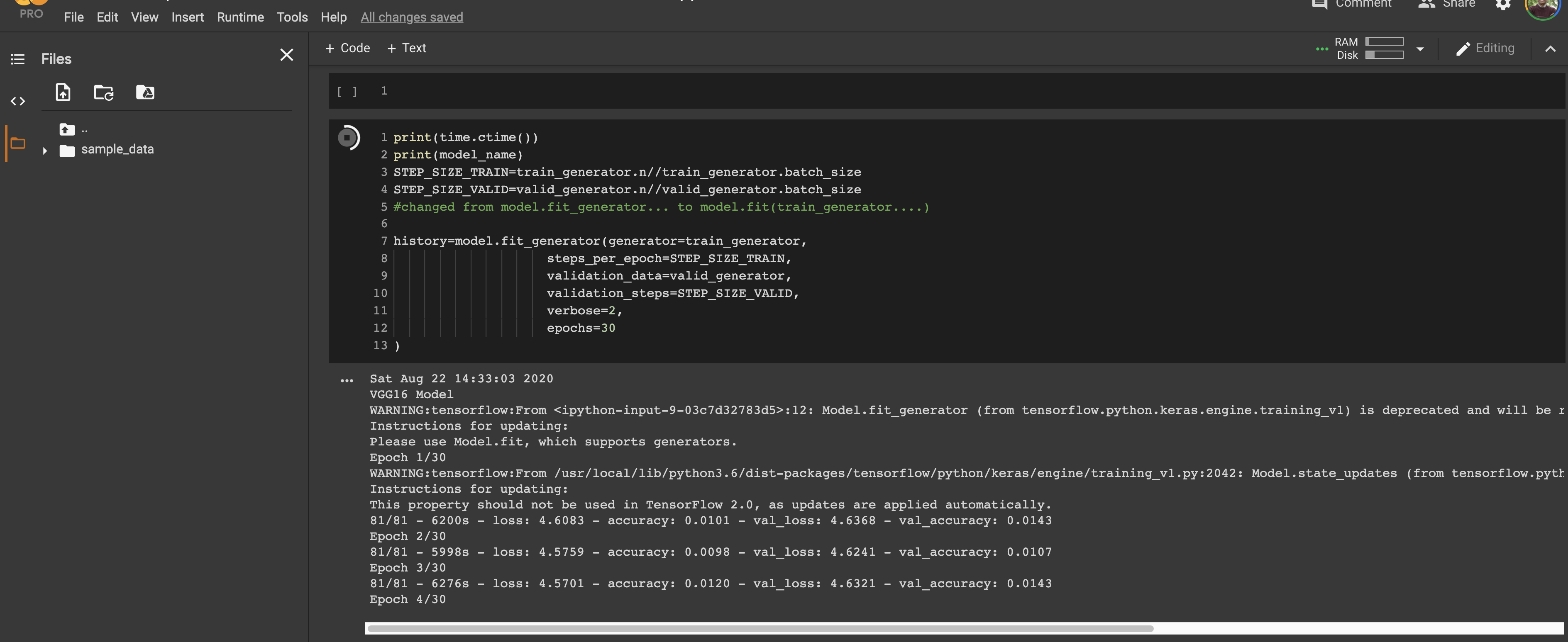Viewport: 1568px width, 642px height.
Task: Collapse the notebook header with the chevron
Action: tap(1550, 49)
